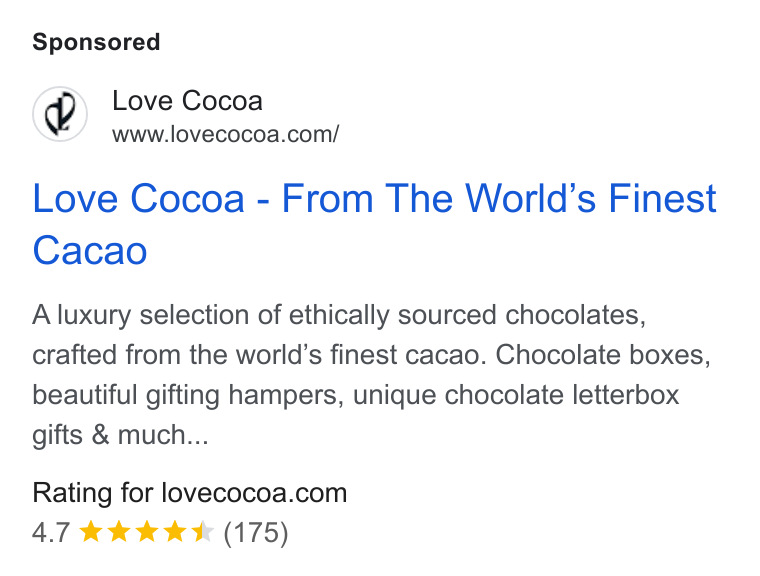Open the www.lovecocoa.com/ URL text
This screenshot has height=576, width=760.
(225, 134)
